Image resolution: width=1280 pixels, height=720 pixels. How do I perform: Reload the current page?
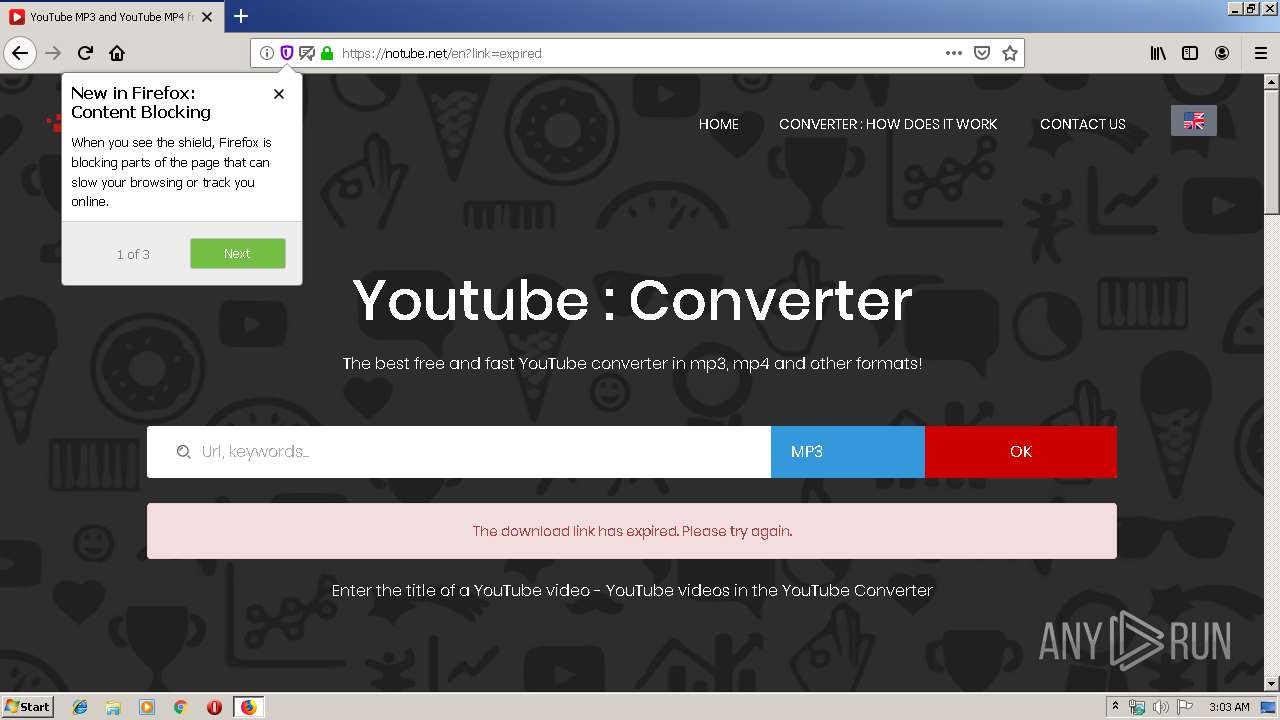tap(85, 53)
